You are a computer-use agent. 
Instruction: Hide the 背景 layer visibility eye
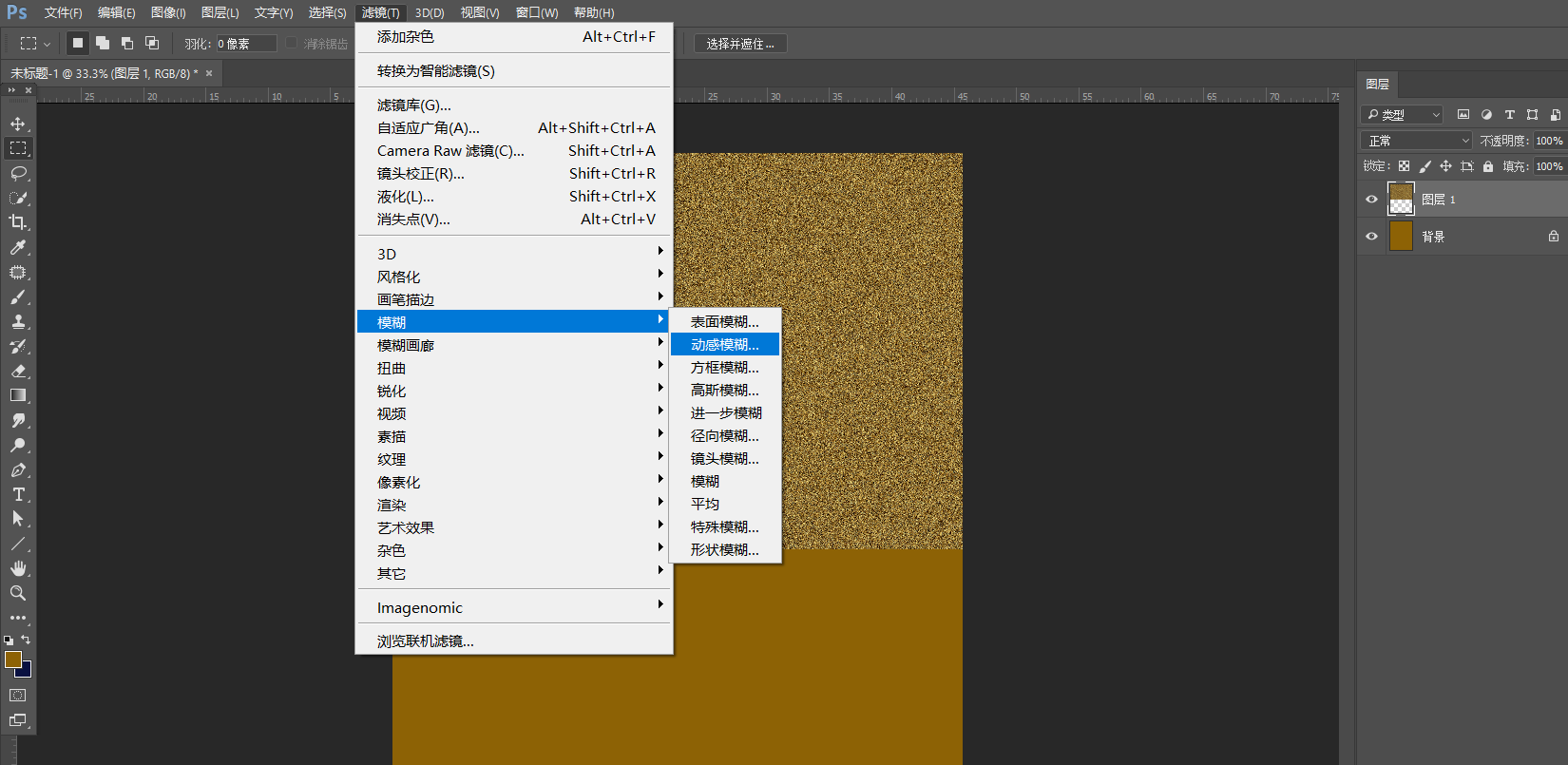(1371, 237)
